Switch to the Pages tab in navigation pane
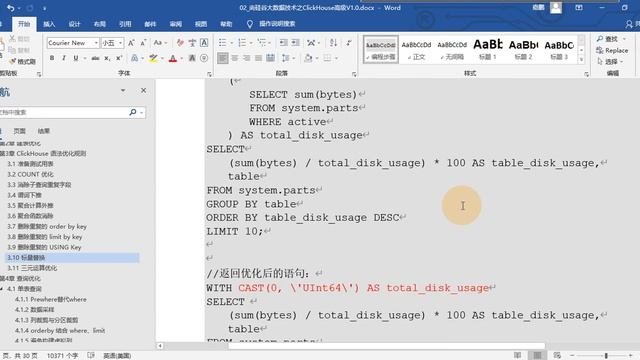 click(x=19, y=131)
